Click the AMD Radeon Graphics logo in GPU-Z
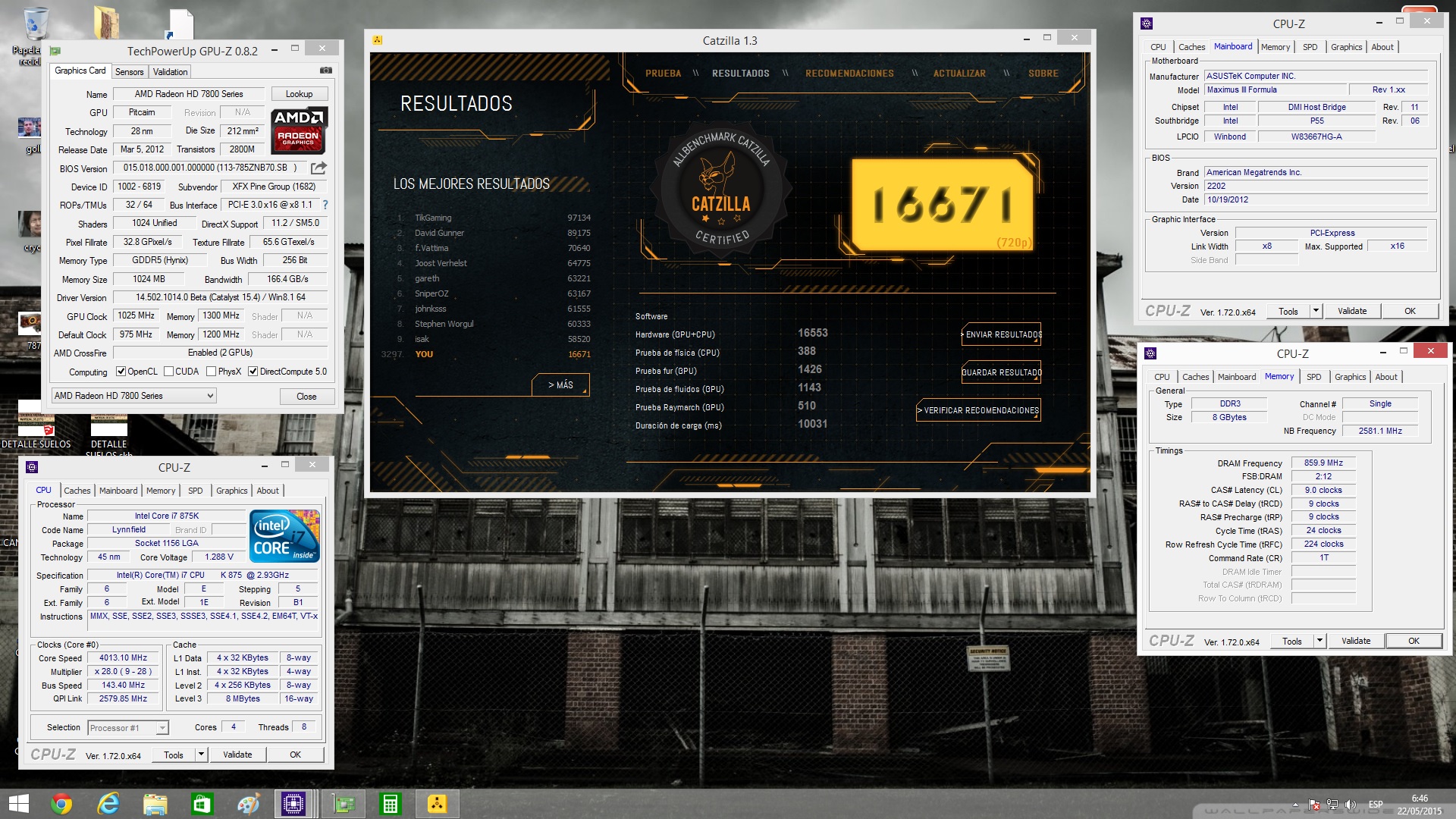Viewport: 1456px width, 819px height. 299,130
